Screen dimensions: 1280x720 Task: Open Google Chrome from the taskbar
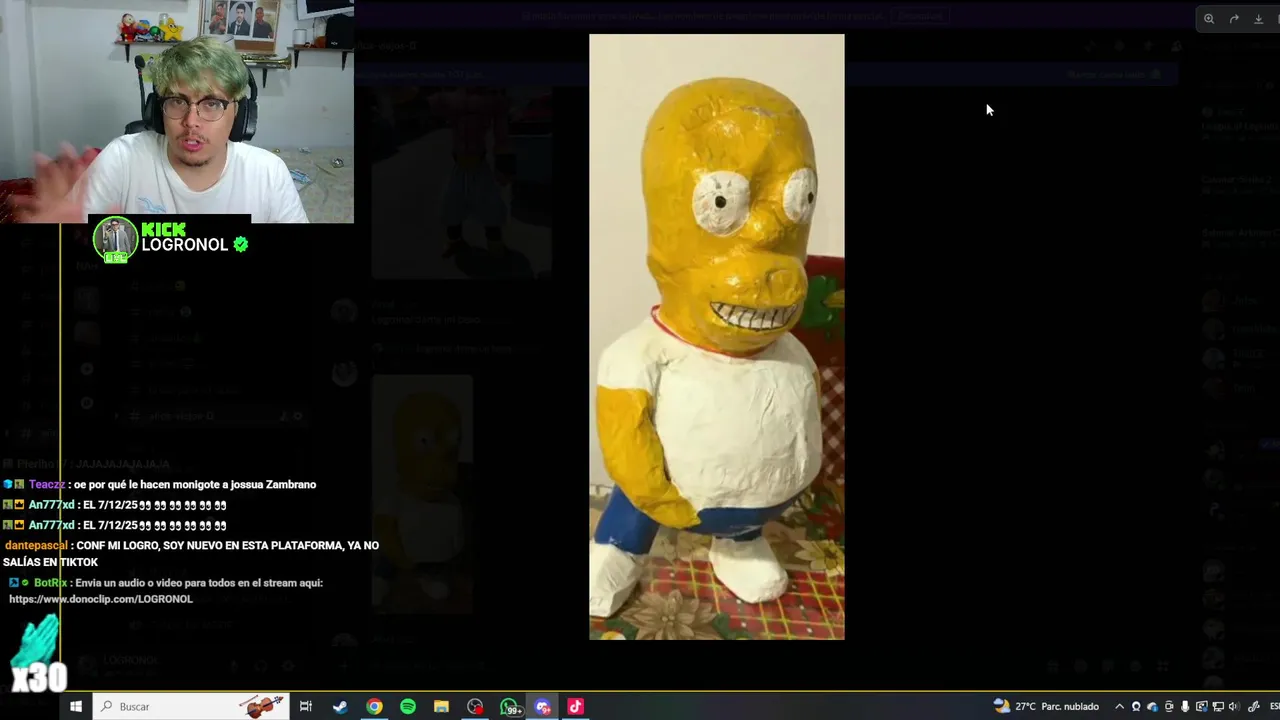pos(374,707)
